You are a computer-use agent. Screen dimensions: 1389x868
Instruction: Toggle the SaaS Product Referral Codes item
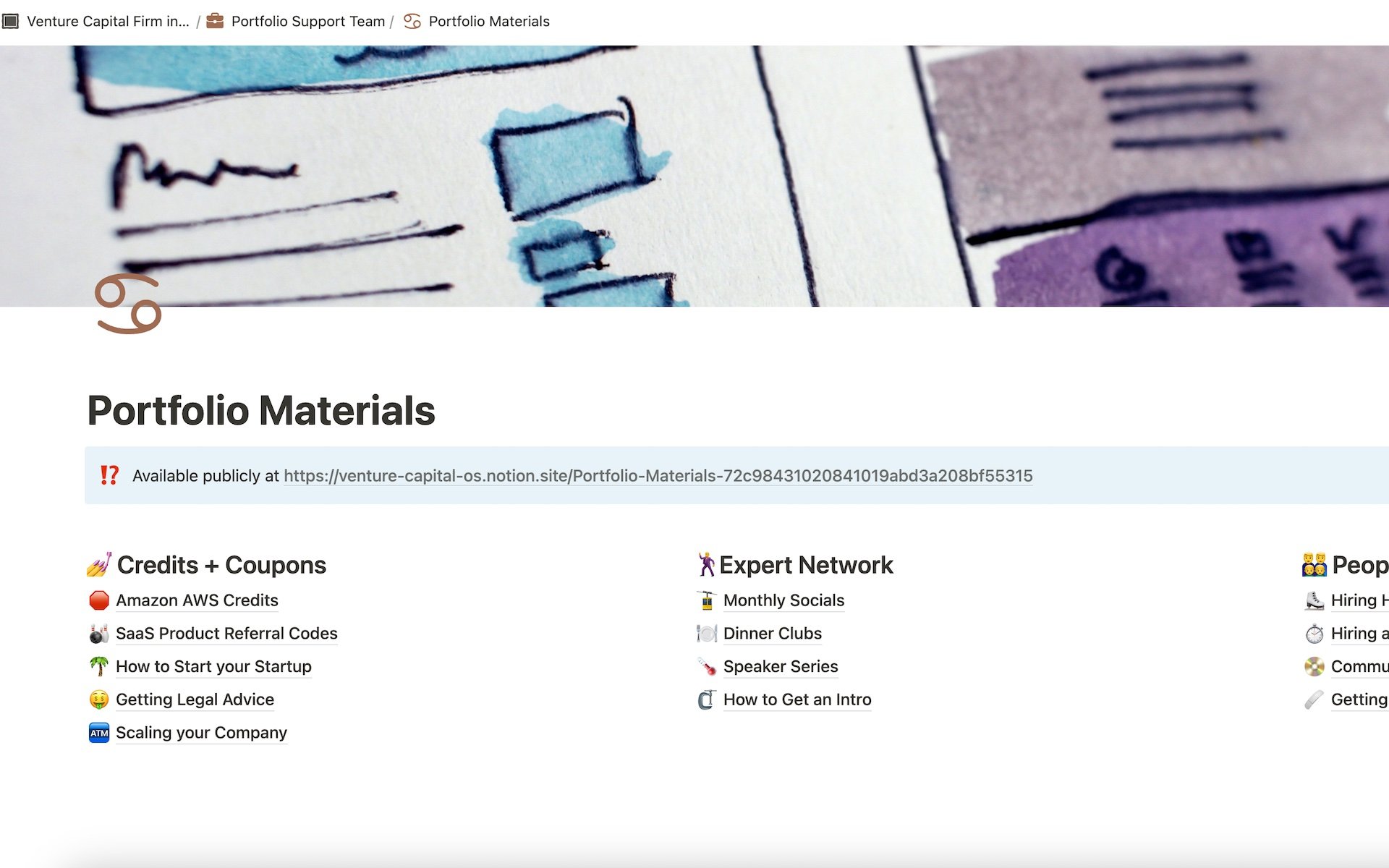[225, 633]
